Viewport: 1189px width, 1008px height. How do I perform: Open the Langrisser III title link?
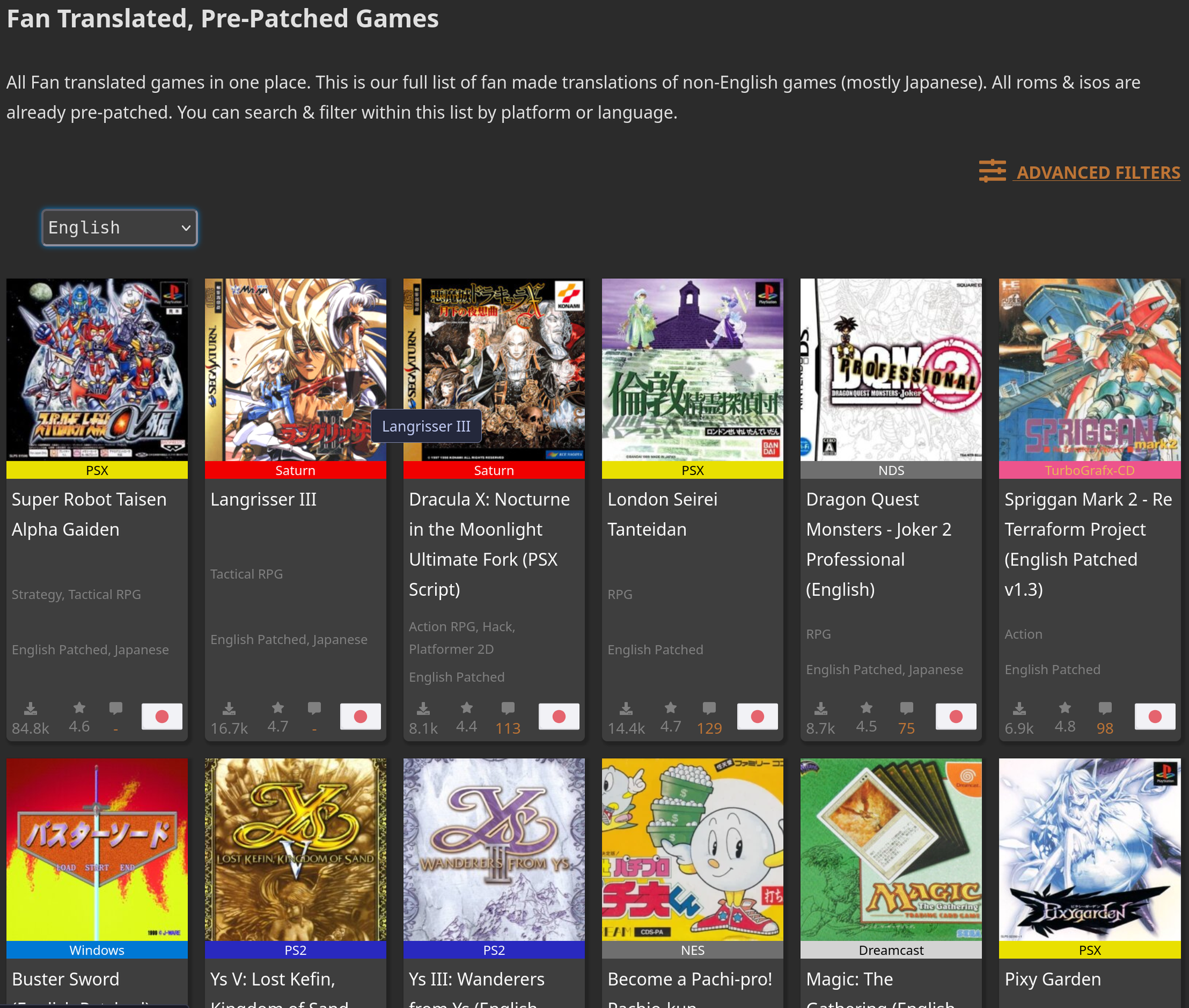[x=263, y=500]
